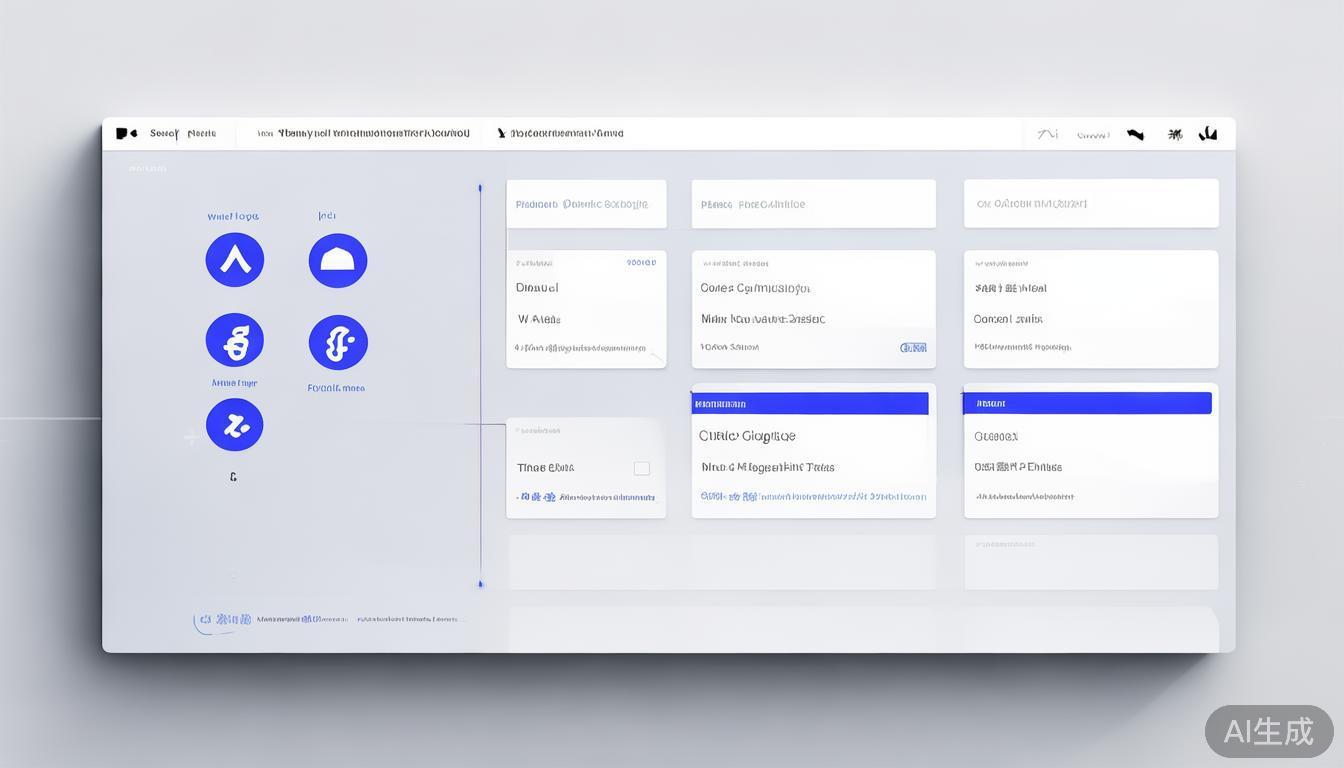Click the small arrow before the second header title
This screenshot has height=768, width=1344.
501,133
